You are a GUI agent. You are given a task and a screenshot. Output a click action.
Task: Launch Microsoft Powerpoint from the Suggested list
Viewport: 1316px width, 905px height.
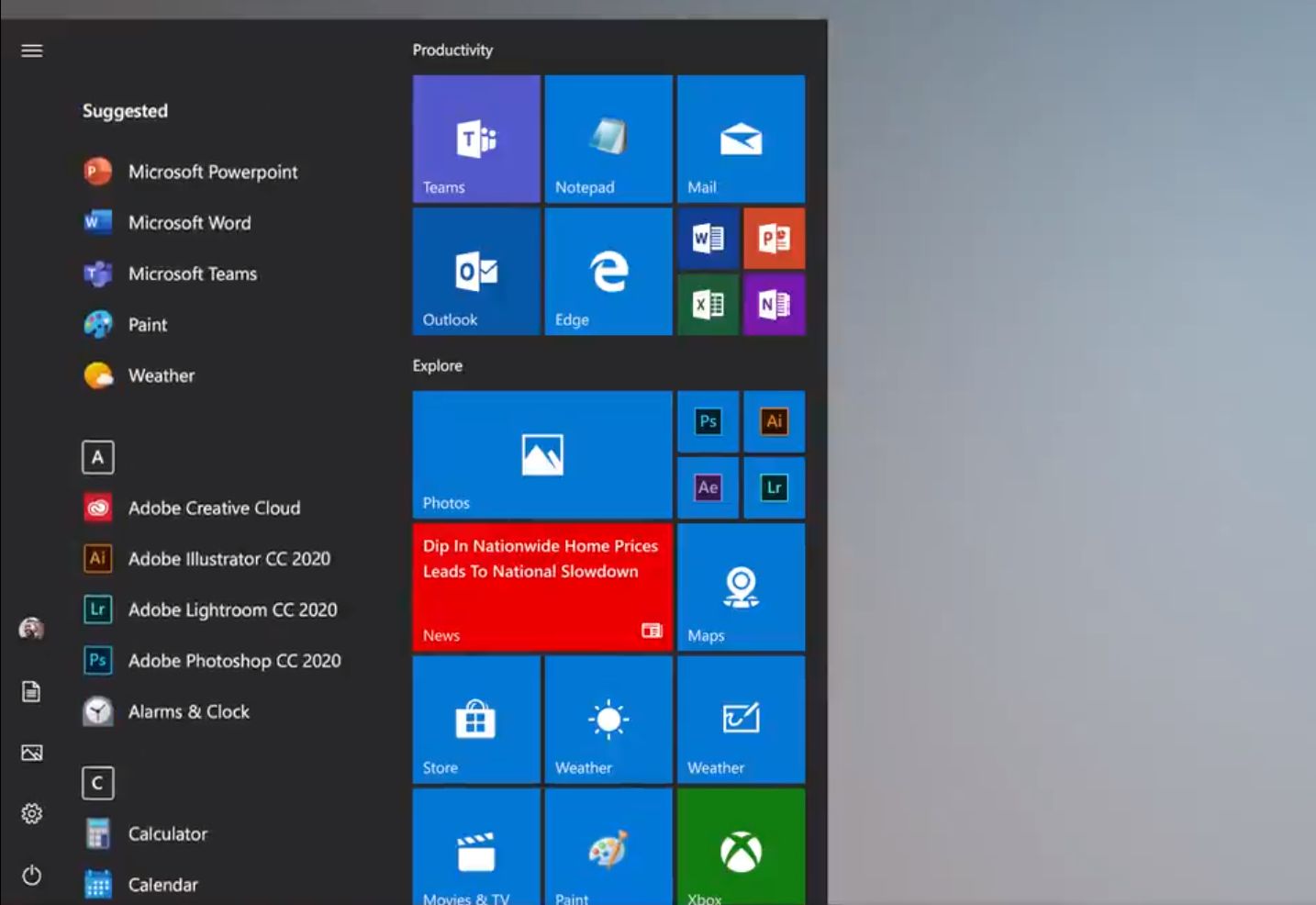pyautogui.click(x=191, y=172)
